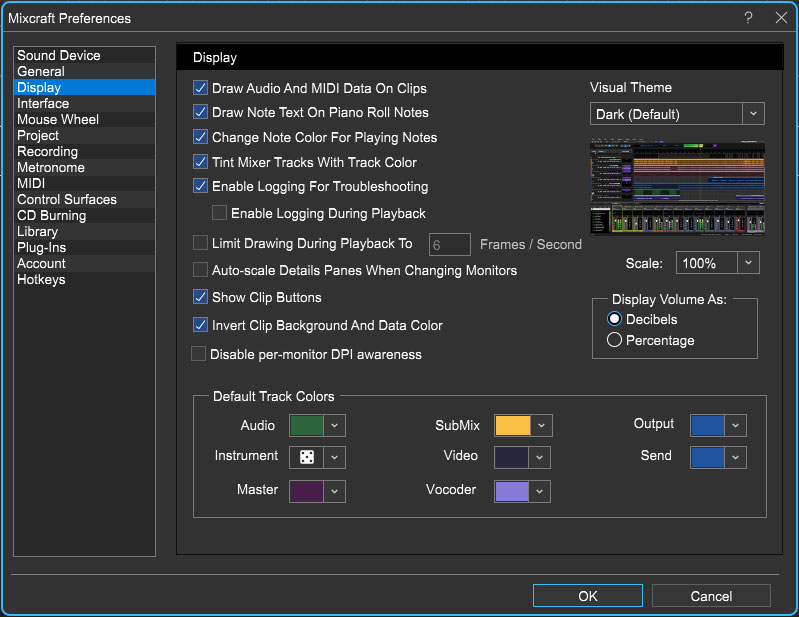This screenshot has width=799, height=617.
Task: Open General preferences page
Action: point(84,71)
